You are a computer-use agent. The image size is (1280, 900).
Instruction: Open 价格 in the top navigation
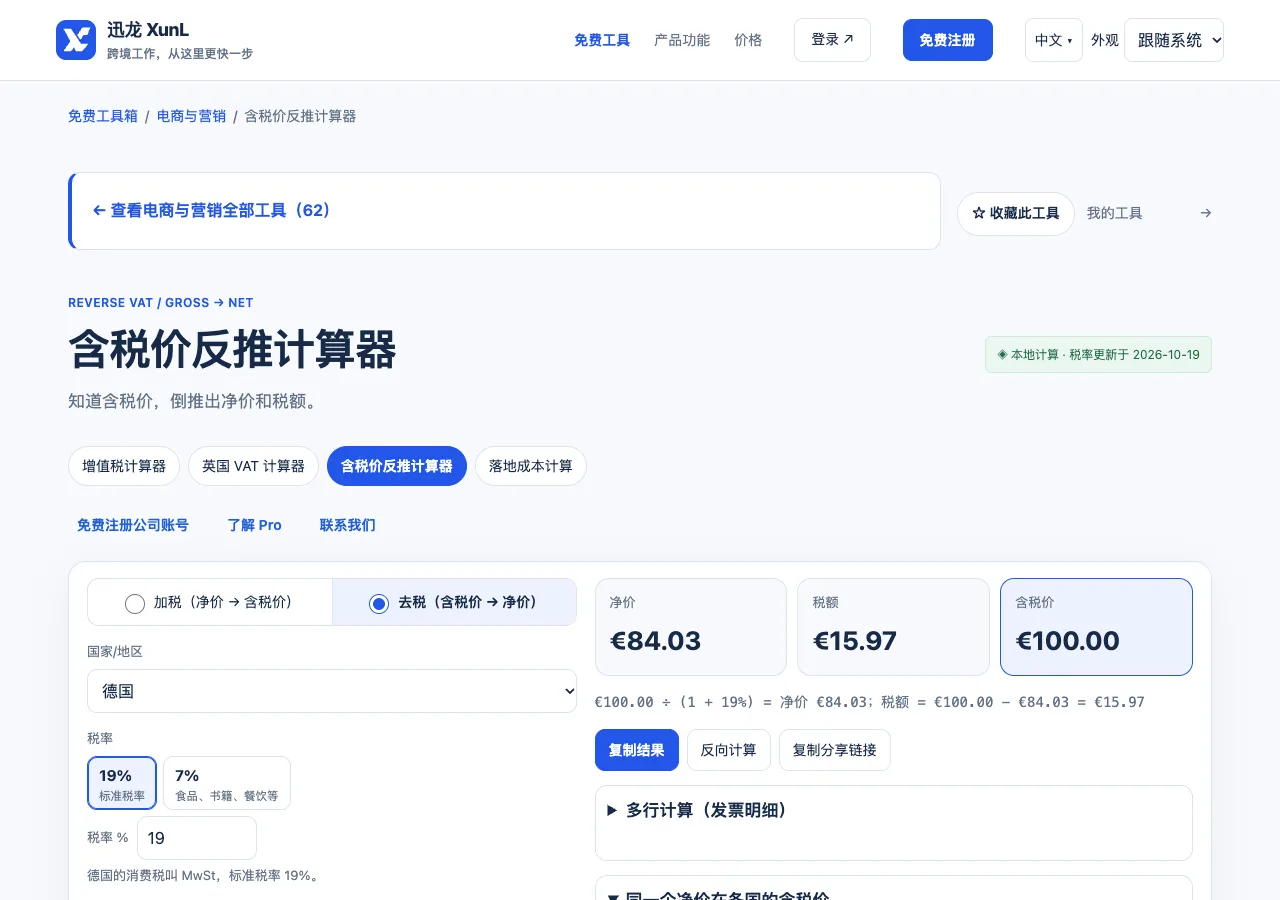(748, 40)
